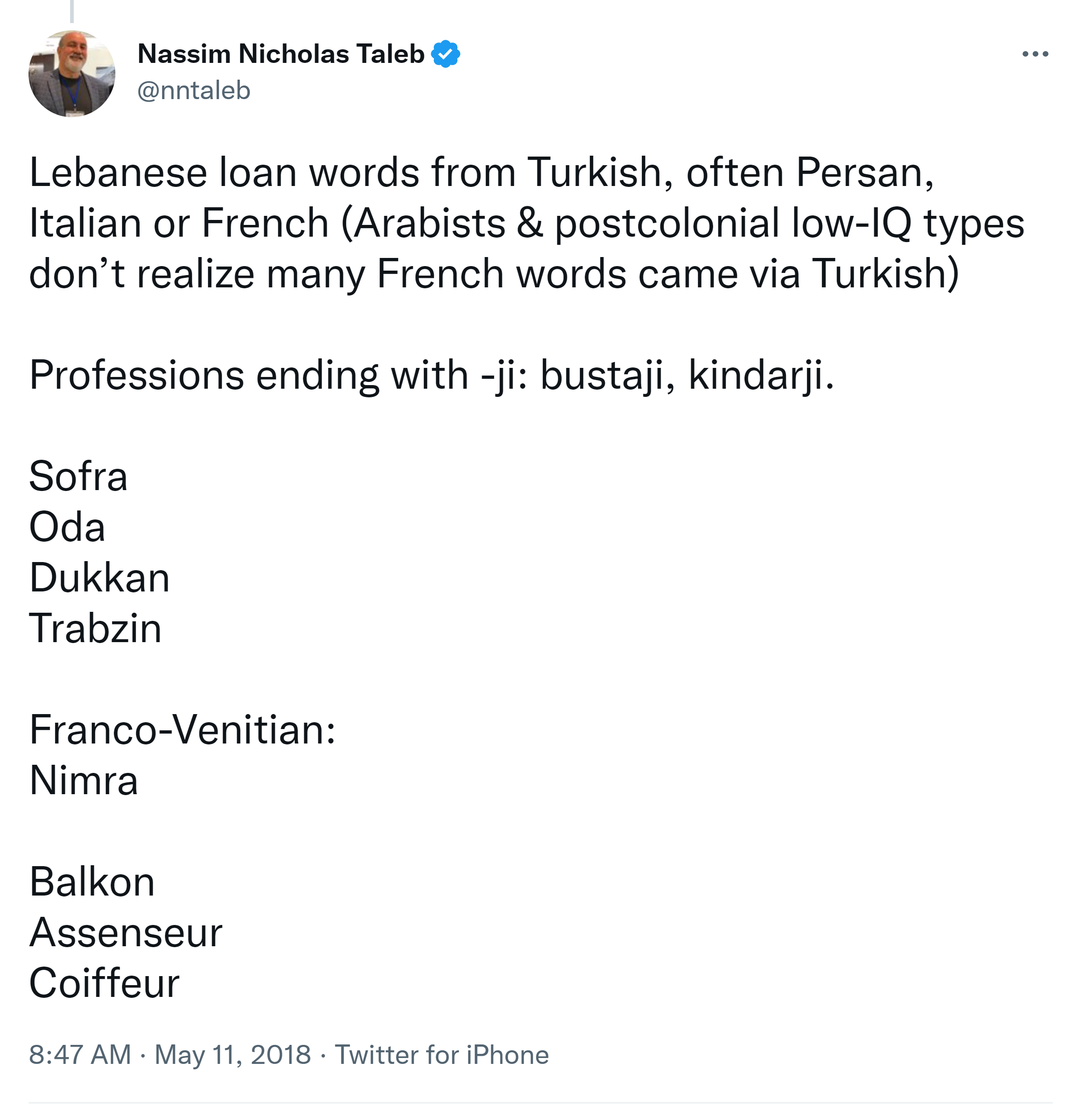1069x1120 pixels.
Task: Click the word Sofra in the tweet
Action: 78,477
